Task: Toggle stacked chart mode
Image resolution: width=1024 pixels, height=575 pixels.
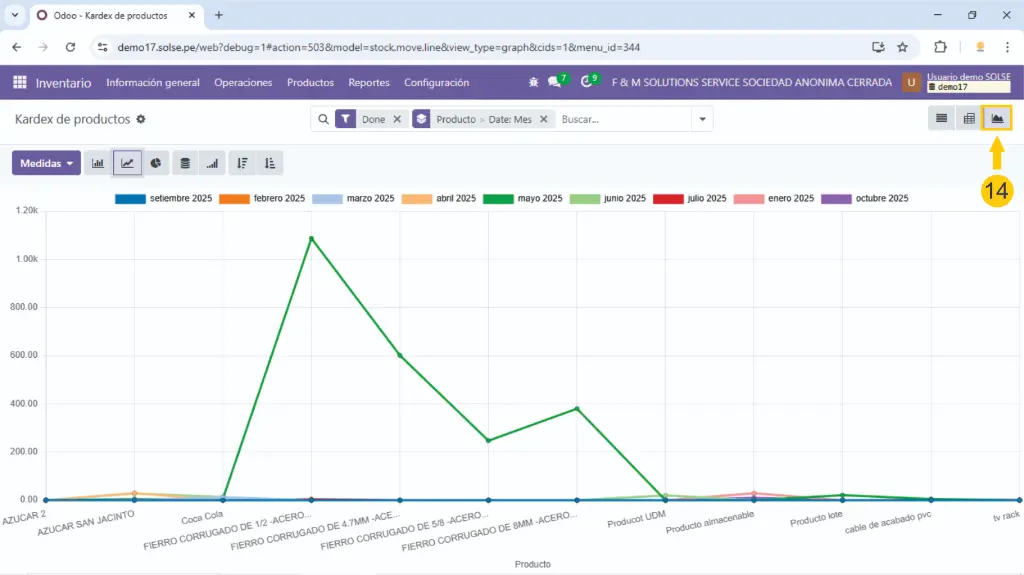Action: click(184, 163)
